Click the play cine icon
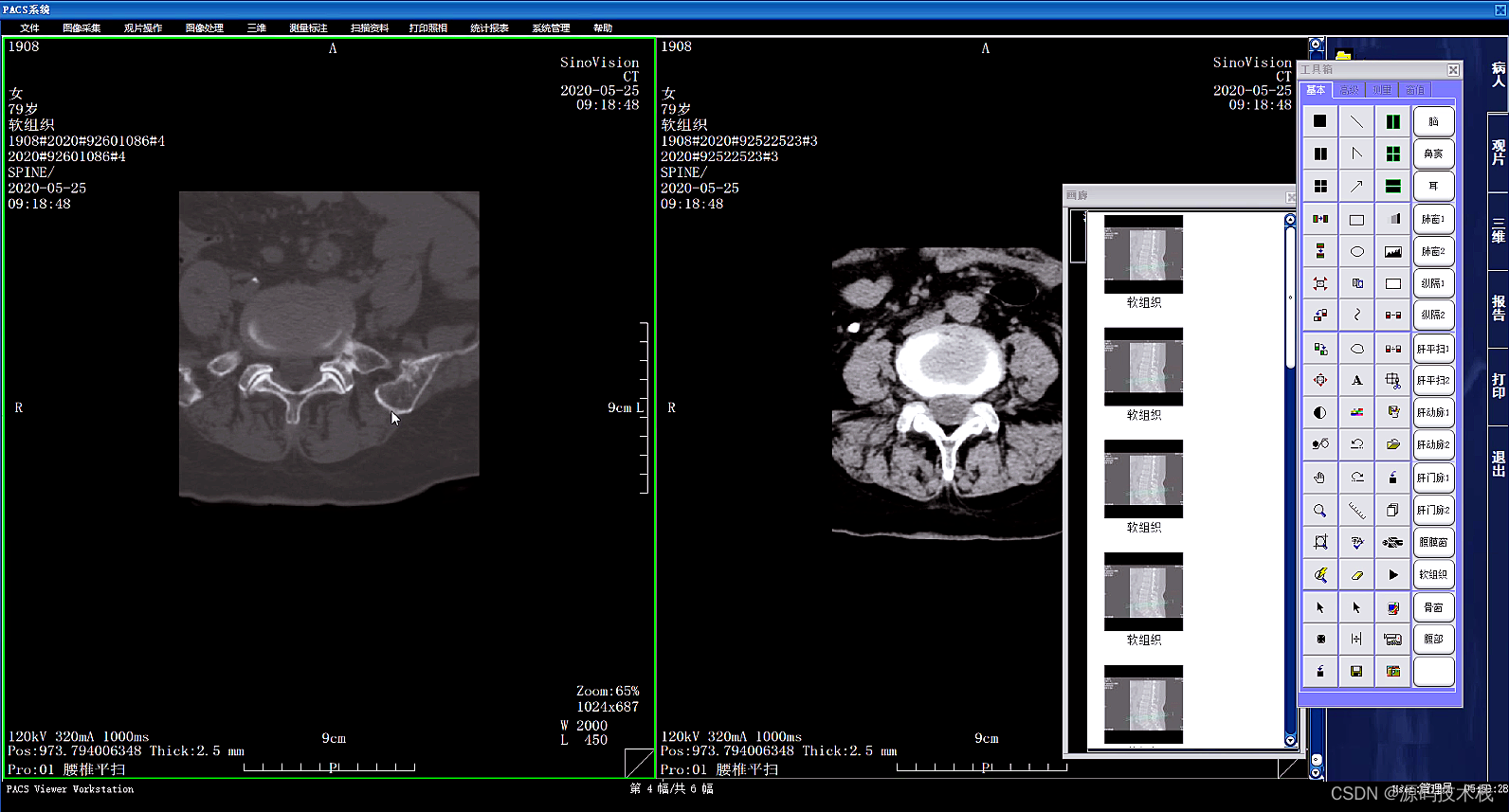1509x812 pixels. (x=1392, y=574)
